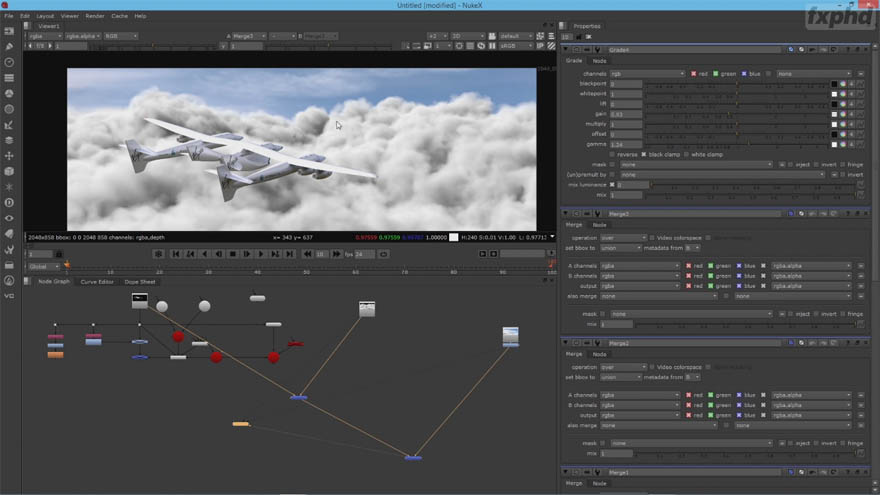Switch to the Dope Sheet tab
The image size is (880, 495).
(x=140, y=282)
